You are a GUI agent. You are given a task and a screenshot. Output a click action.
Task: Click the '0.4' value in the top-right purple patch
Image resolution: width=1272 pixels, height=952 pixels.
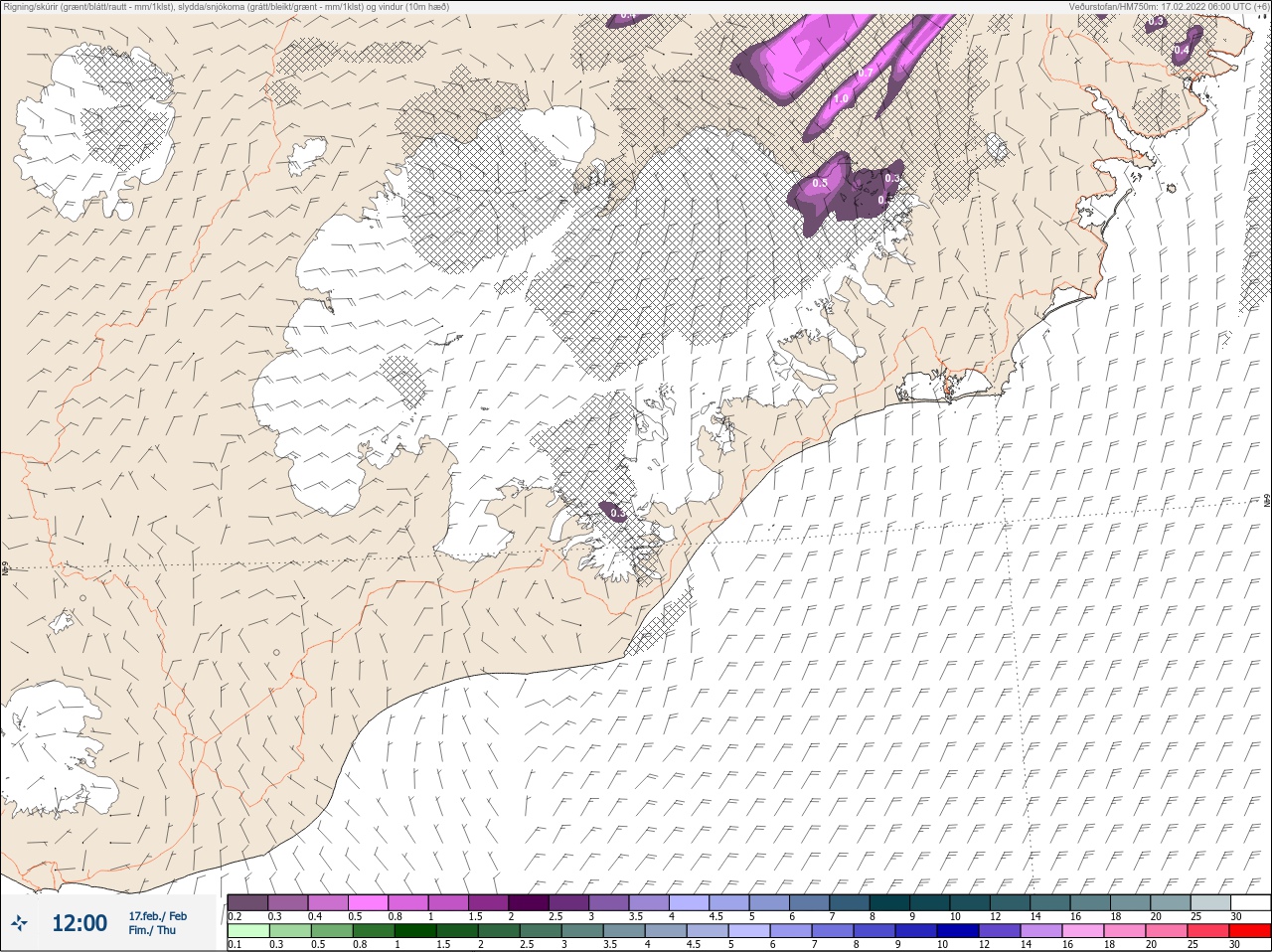click(1181, 50)
